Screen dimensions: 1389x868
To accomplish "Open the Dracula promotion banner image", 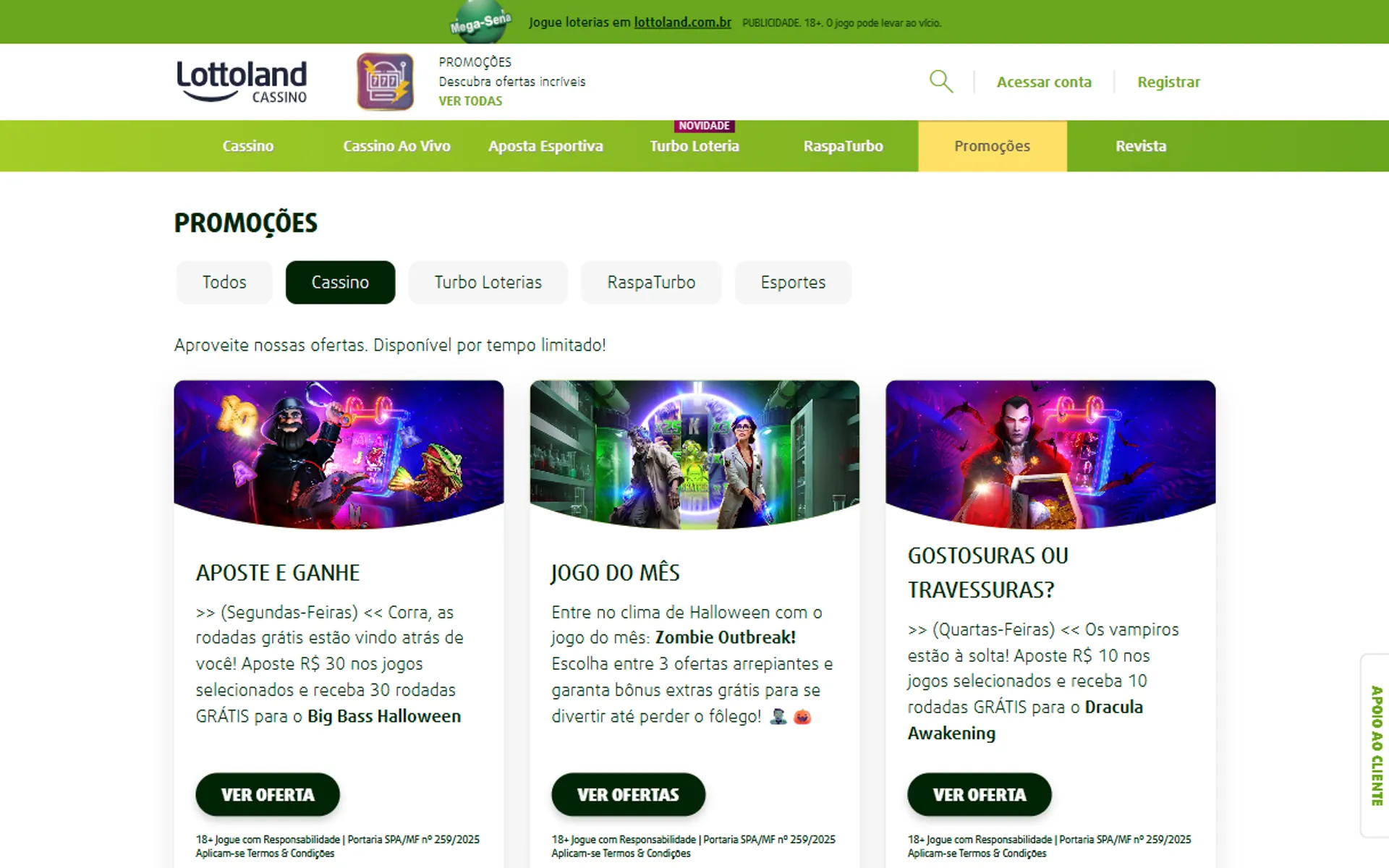I will [1050, 454].
